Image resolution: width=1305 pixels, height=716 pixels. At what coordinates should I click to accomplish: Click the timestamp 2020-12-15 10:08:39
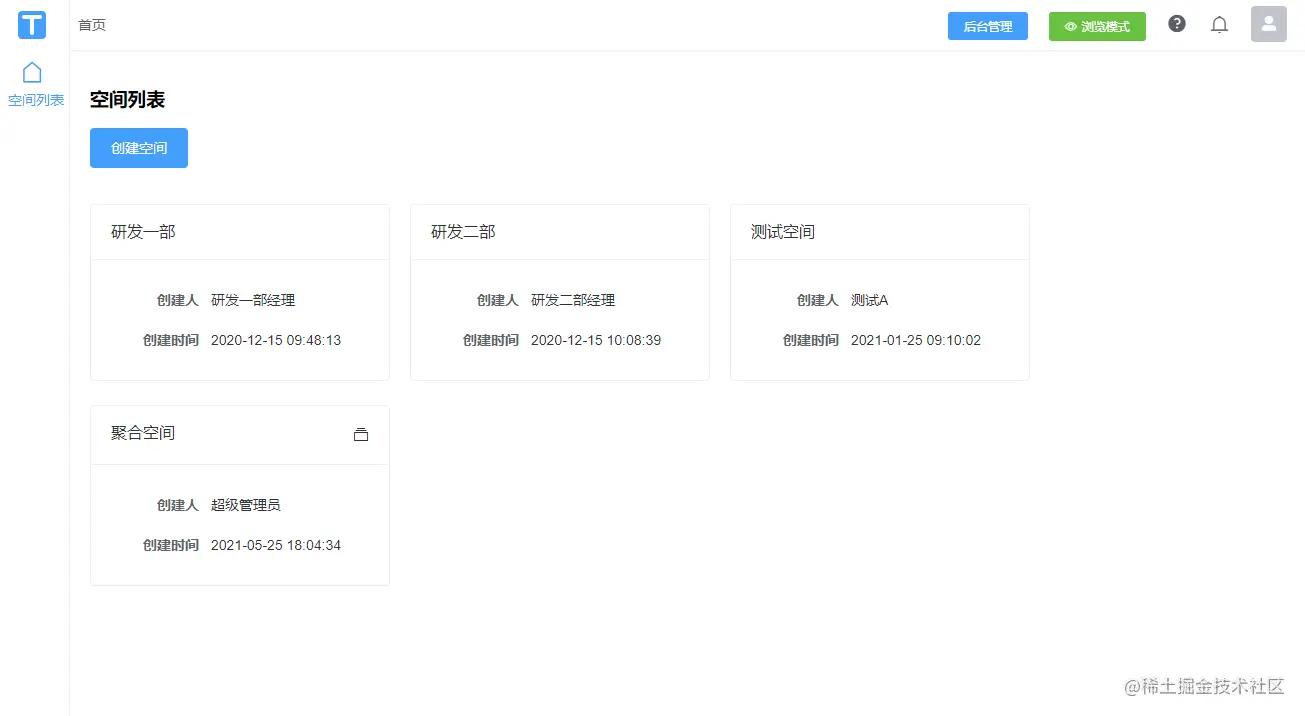click(596, 340)
